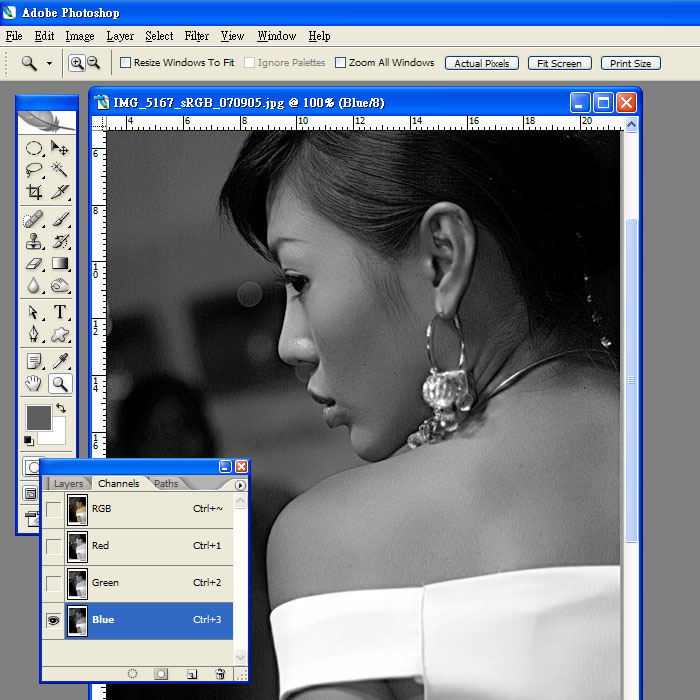Enable Resize Windows To Fit checkbox
This screenshot has height=700, width=700.
click(x=126, y=63)
